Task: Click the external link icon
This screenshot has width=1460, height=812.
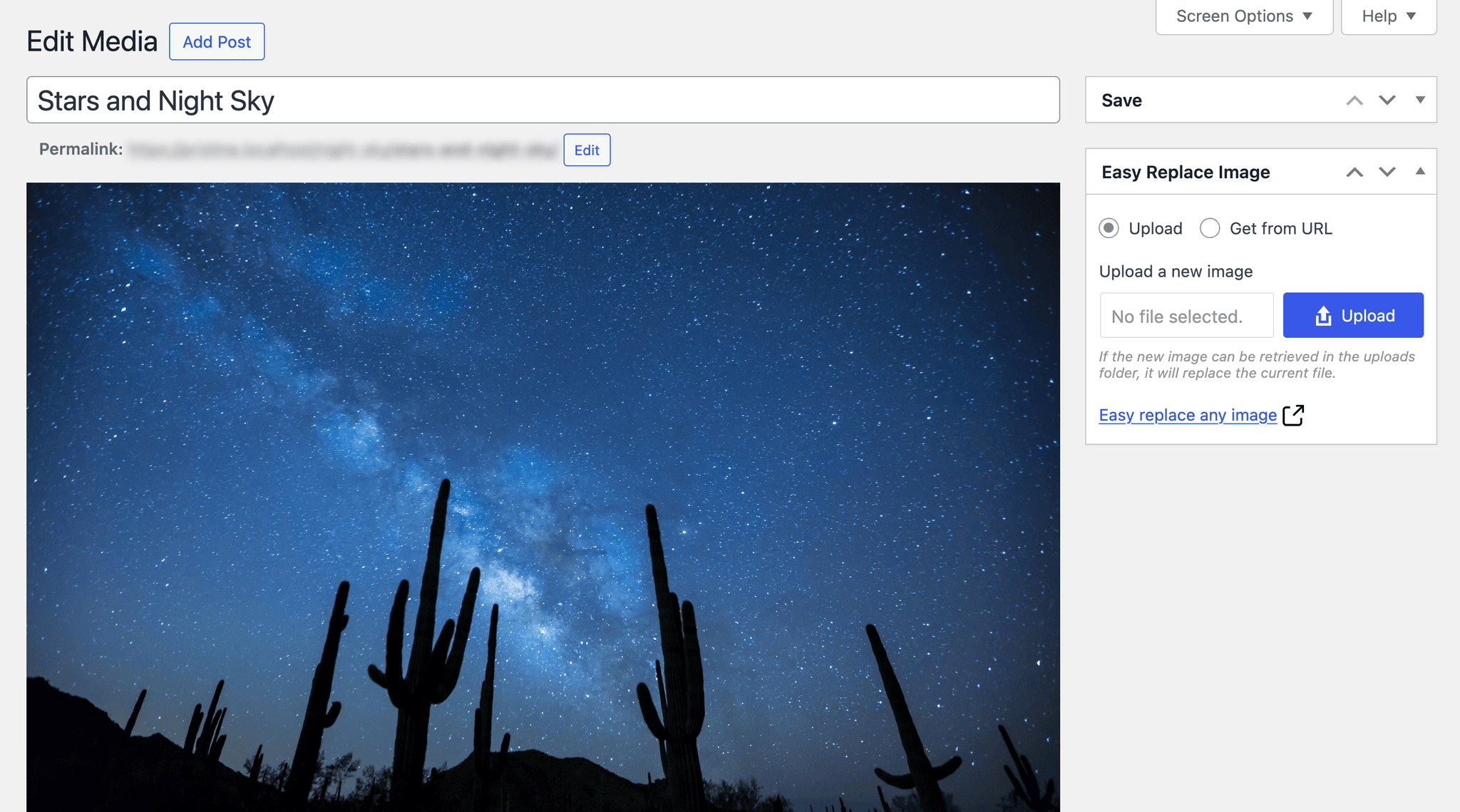Action: [x=1293, y=415]
